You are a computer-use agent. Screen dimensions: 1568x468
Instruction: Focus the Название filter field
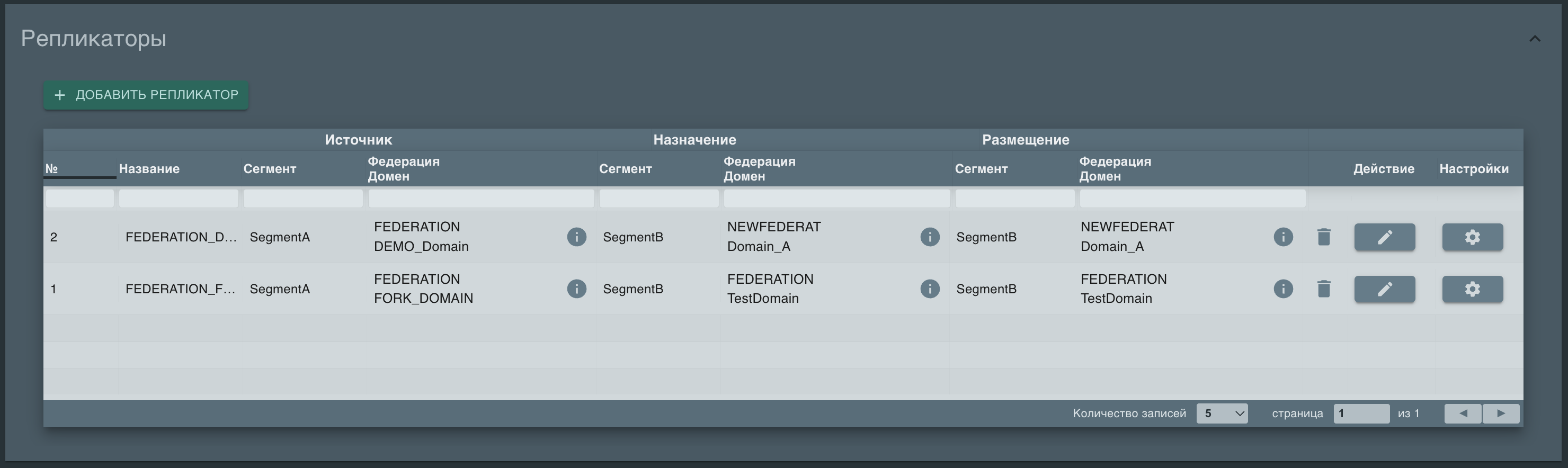coord(179,199)
